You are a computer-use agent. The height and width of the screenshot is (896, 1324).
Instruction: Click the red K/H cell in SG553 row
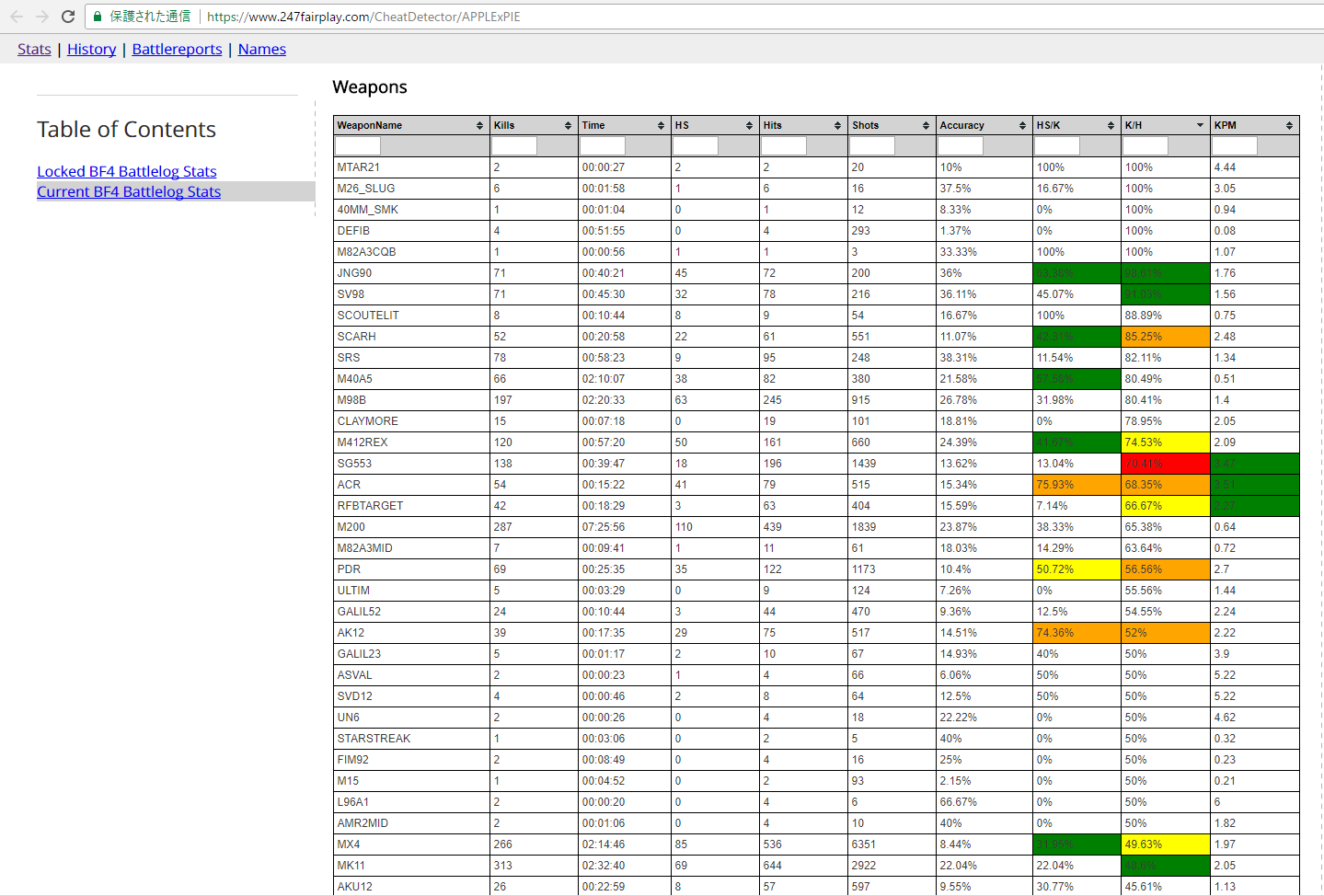click(x=1165, y=464)
